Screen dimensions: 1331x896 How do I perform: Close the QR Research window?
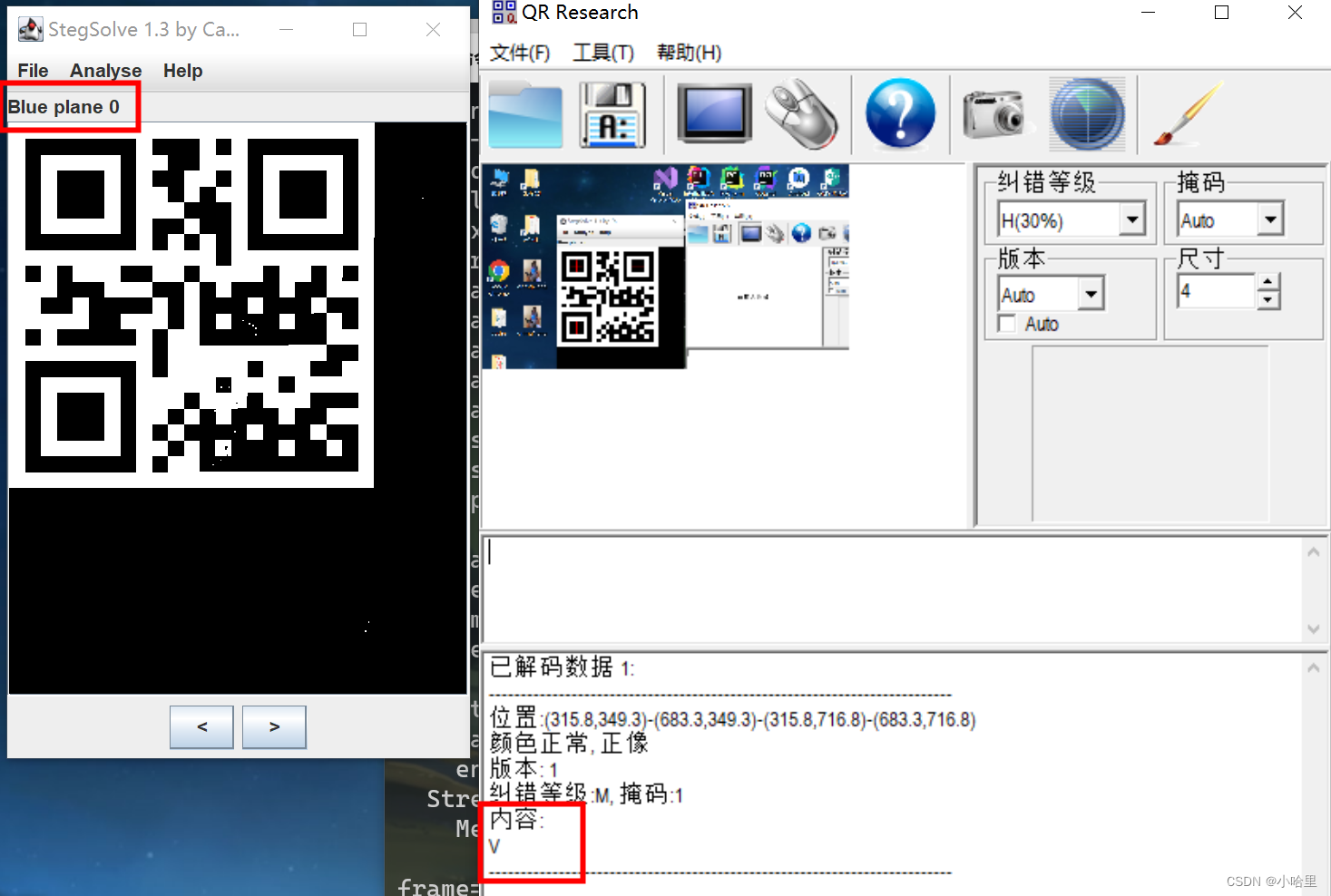pos(1296,13)
